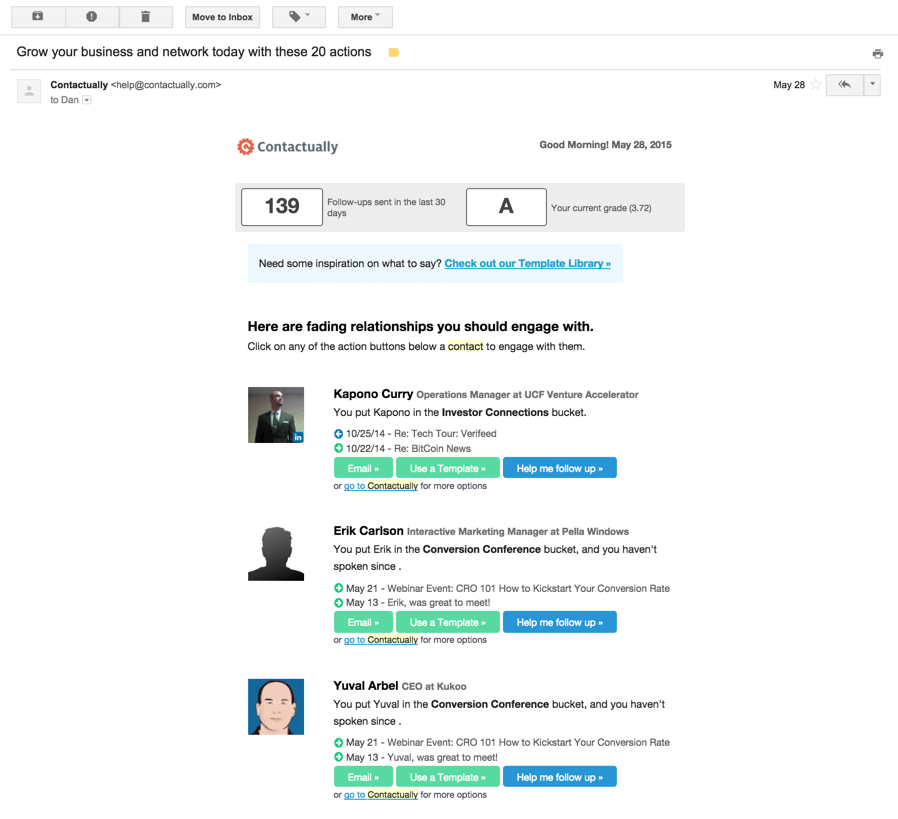Click Help me follow up for Yuval

(x=560, y=777)
